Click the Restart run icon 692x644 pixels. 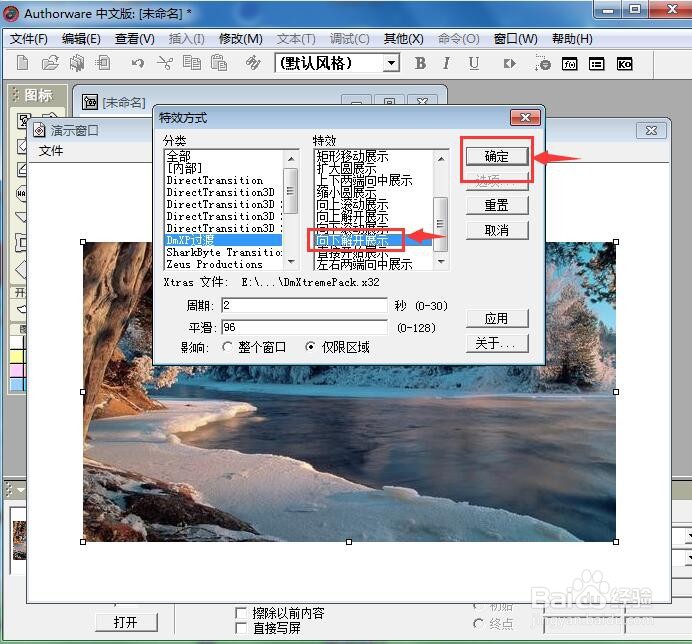click(x=509, y=64)
